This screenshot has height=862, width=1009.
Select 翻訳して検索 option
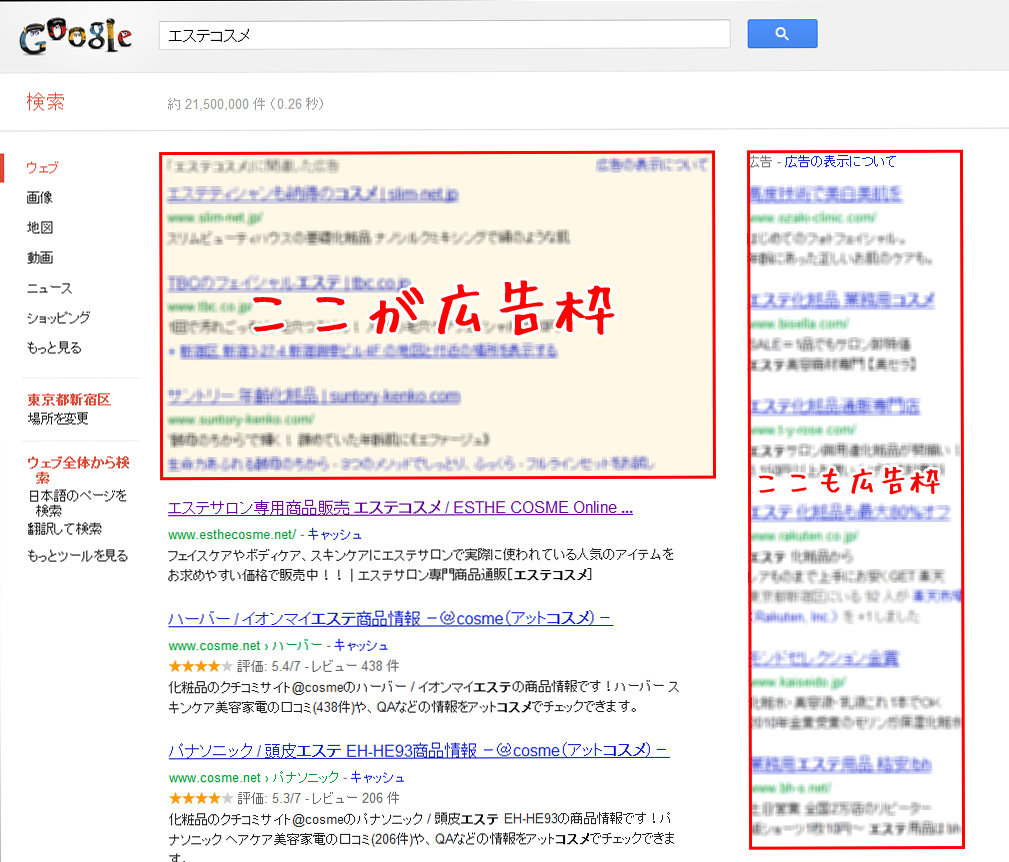pyautogui.click(x=64, y=528)
